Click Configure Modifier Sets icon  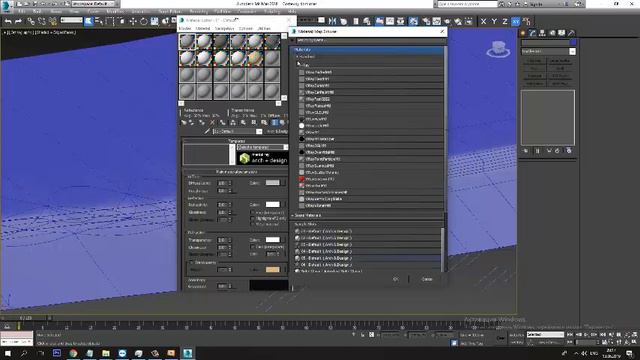click(x=569, y=151)
